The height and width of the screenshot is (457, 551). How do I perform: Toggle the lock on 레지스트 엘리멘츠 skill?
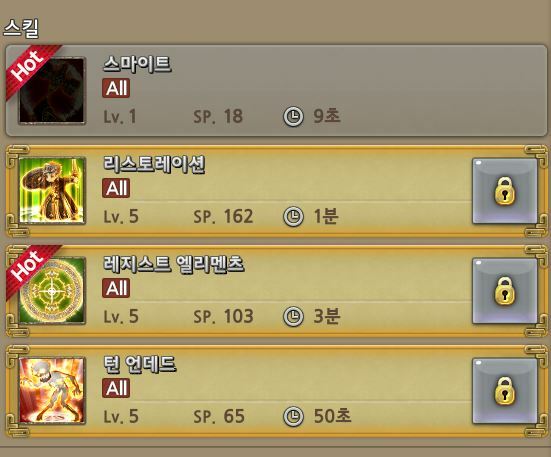coord(505,291)
